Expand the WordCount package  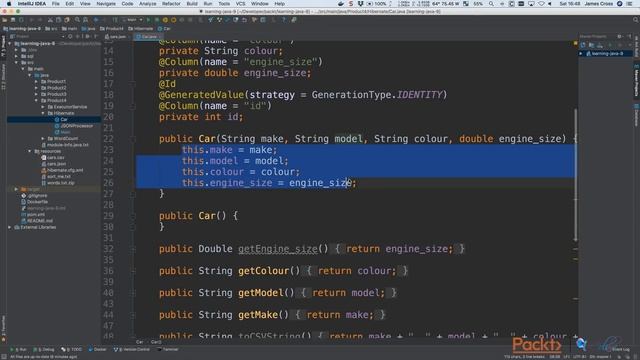(x=43, y=138)
